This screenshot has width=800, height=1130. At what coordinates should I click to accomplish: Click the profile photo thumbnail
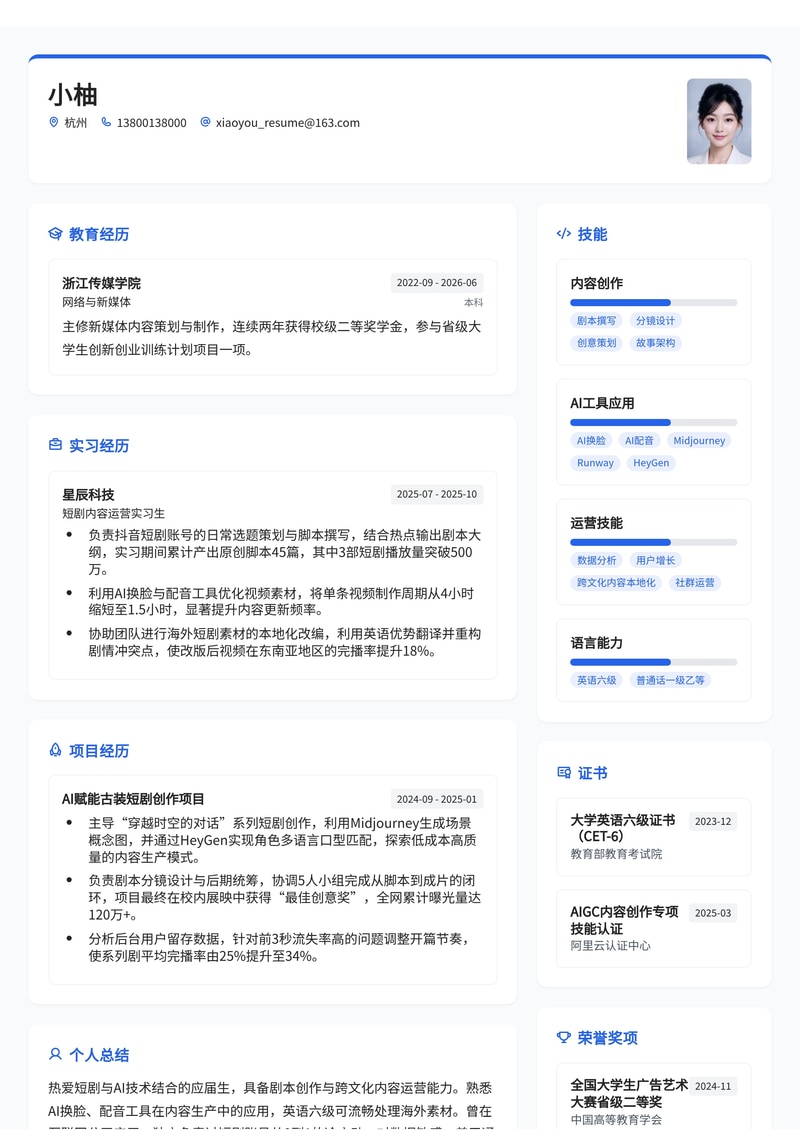(719, 121)
